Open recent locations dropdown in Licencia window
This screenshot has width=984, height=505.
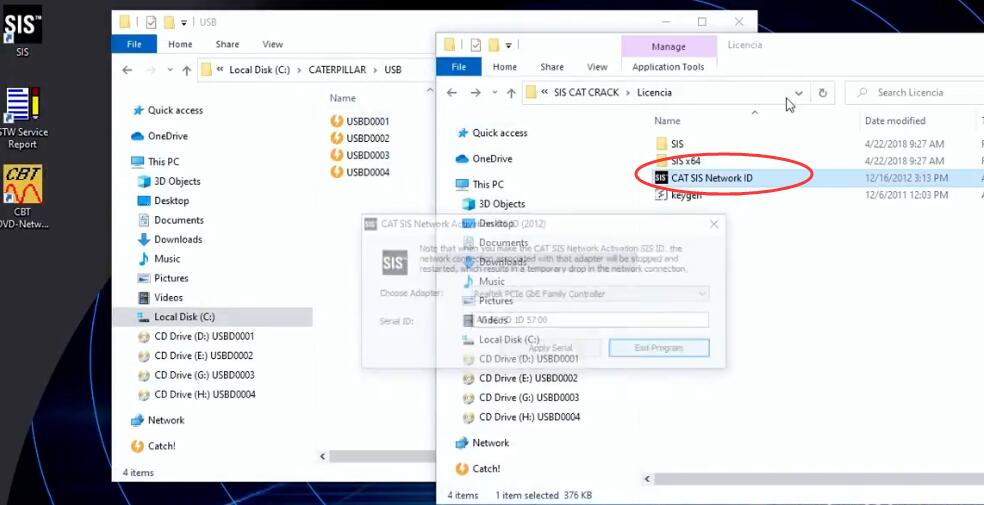[495, 93]
